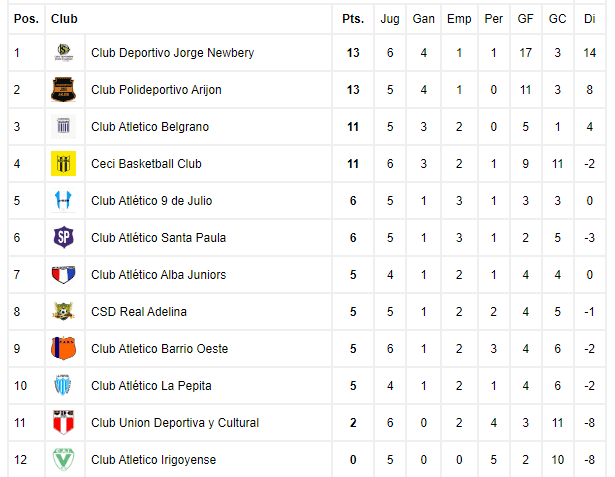Click the Di column header
Viewport: 615px width, 477px height.
point(590,18)
